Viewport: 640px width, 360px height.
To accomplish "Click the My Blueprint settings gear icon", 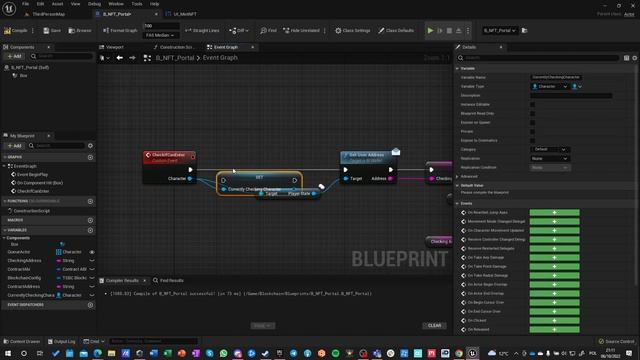I will tap(90, 146).
